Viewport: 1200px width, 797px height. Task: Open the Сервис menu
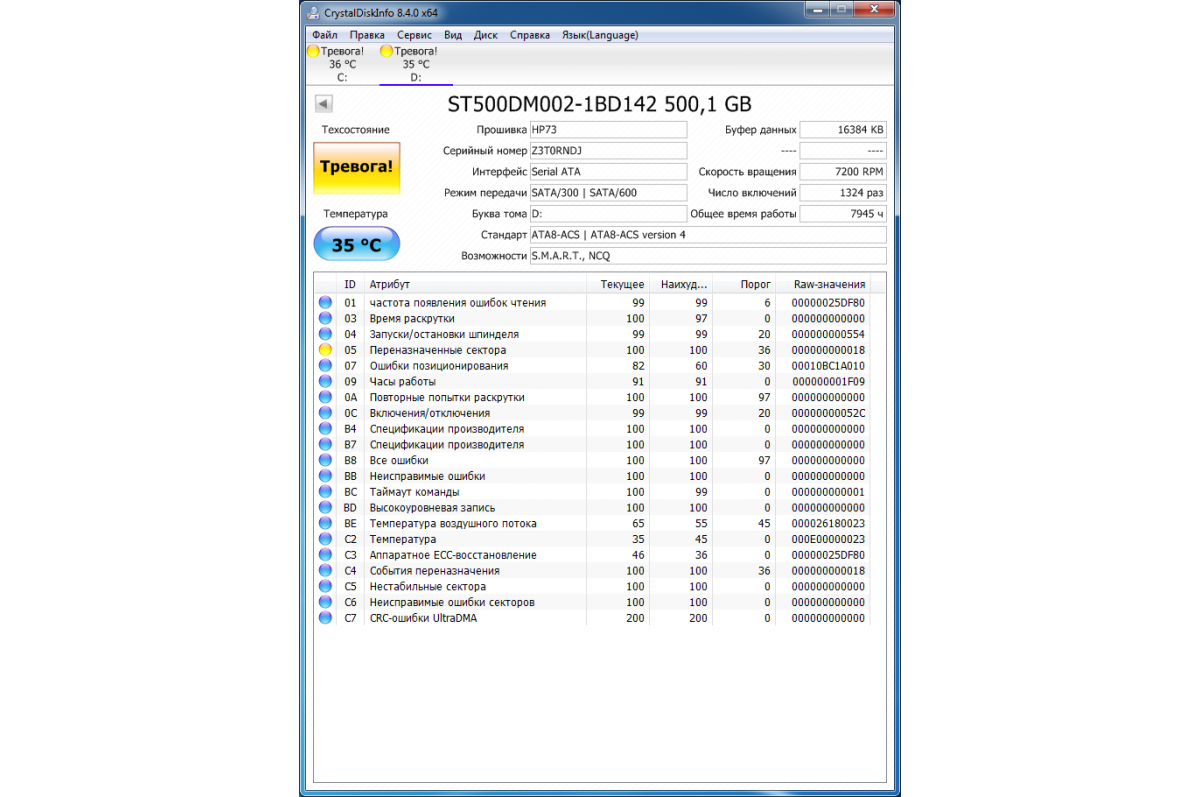[414, 35]
